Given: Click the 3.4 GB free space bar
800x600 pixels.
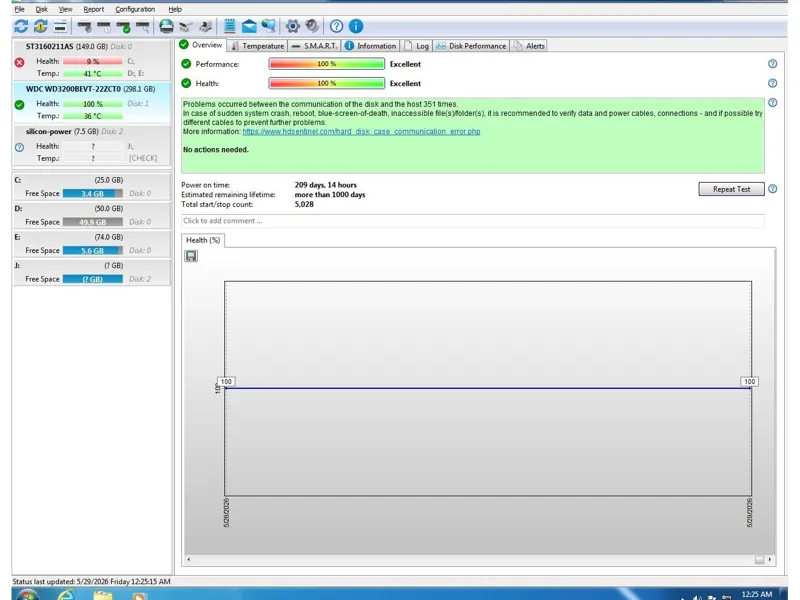Looking at the screenshot, I should (93, 193).
